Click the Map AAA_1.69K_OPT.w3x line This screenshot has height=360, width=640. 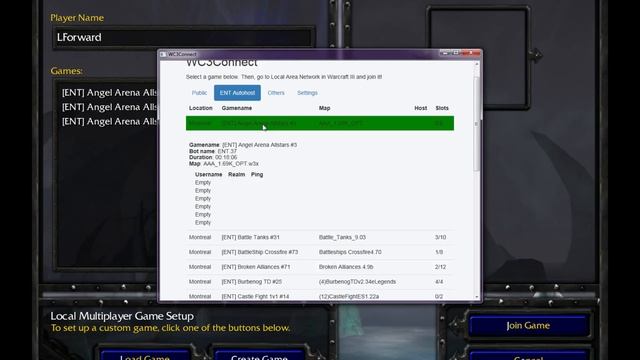point(224,164)
